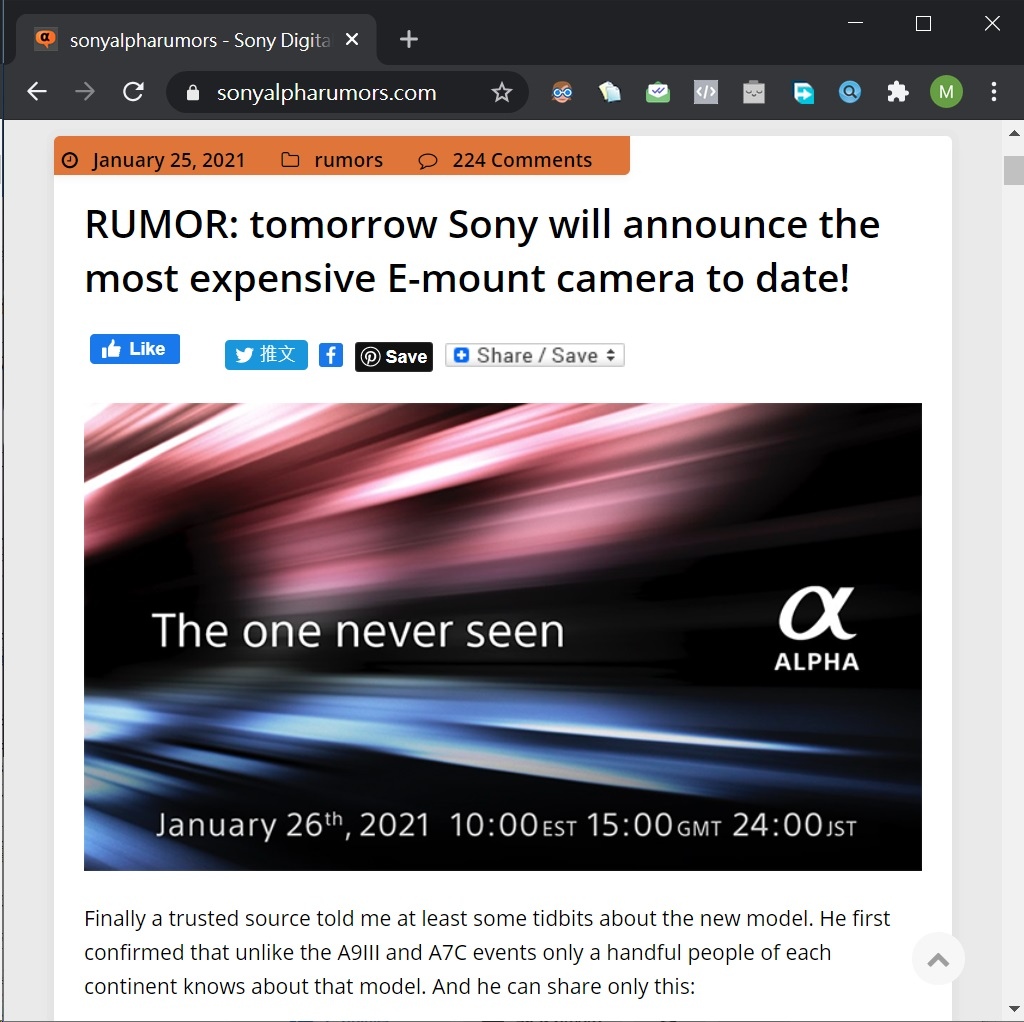Open the Chrome three-dot menu
The width and height of the screenshot is (1024, 1022).
[x=993, y=92]
